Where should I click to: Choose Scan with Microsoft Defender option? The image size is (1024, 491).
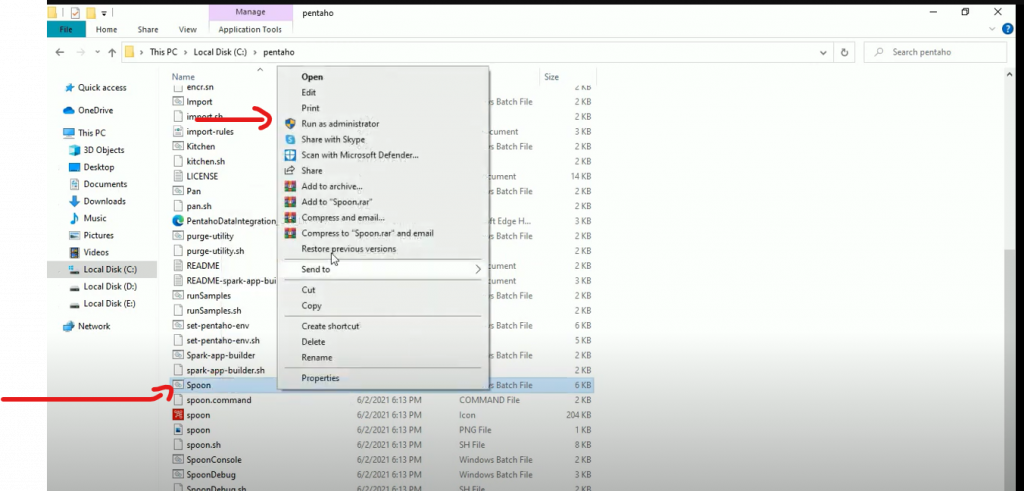pos(359,155)
